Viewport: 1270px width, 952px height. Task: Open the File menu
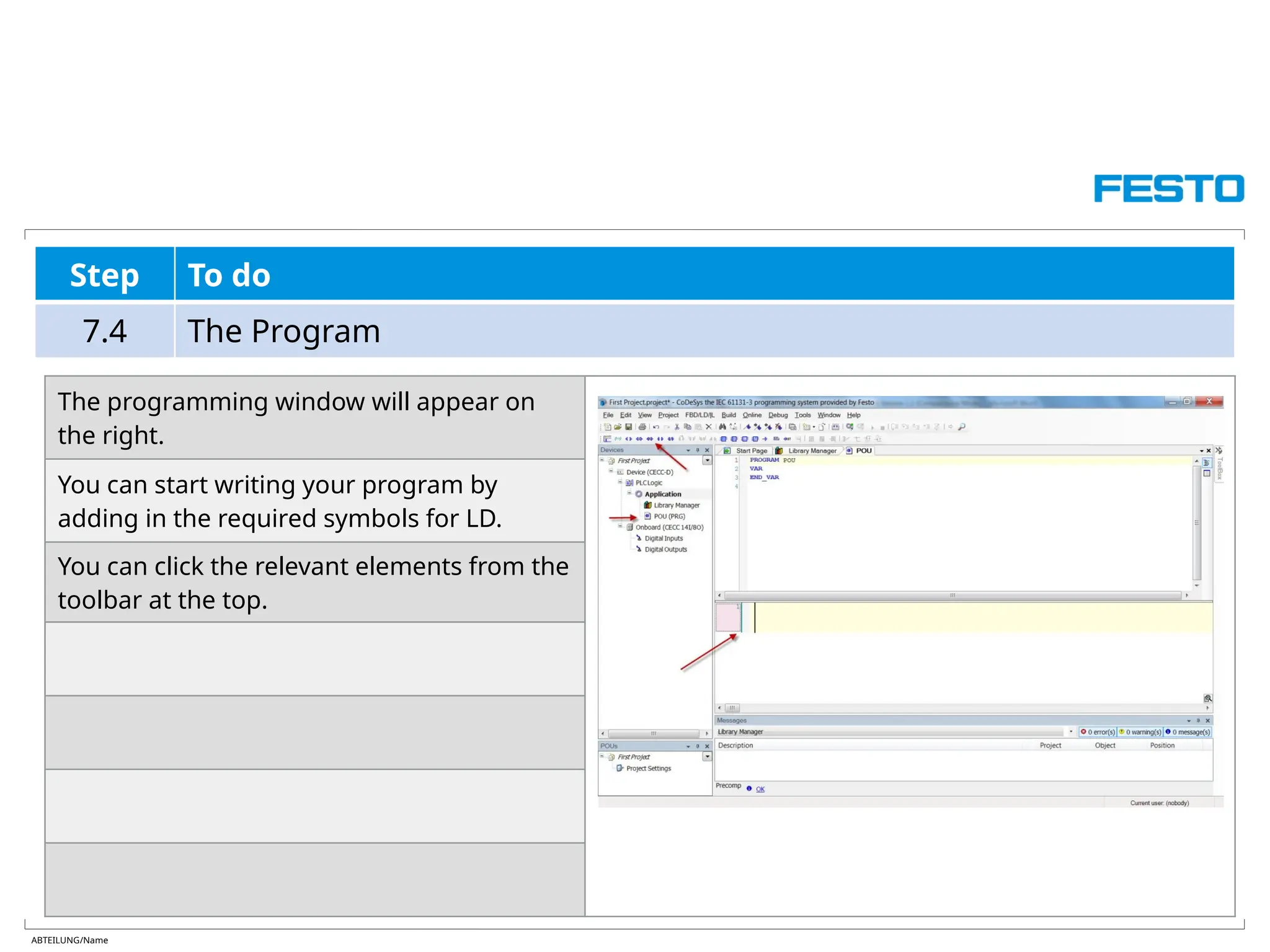(x=608, y=415)
